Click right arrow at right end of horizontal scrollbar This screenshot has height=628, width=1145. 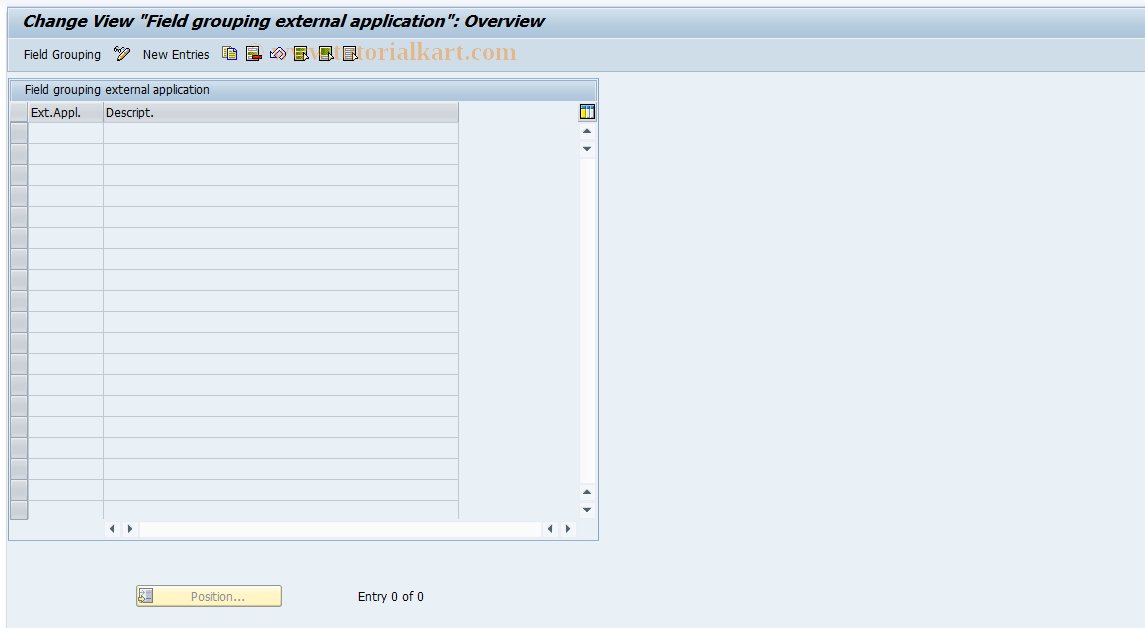[567, 529]
